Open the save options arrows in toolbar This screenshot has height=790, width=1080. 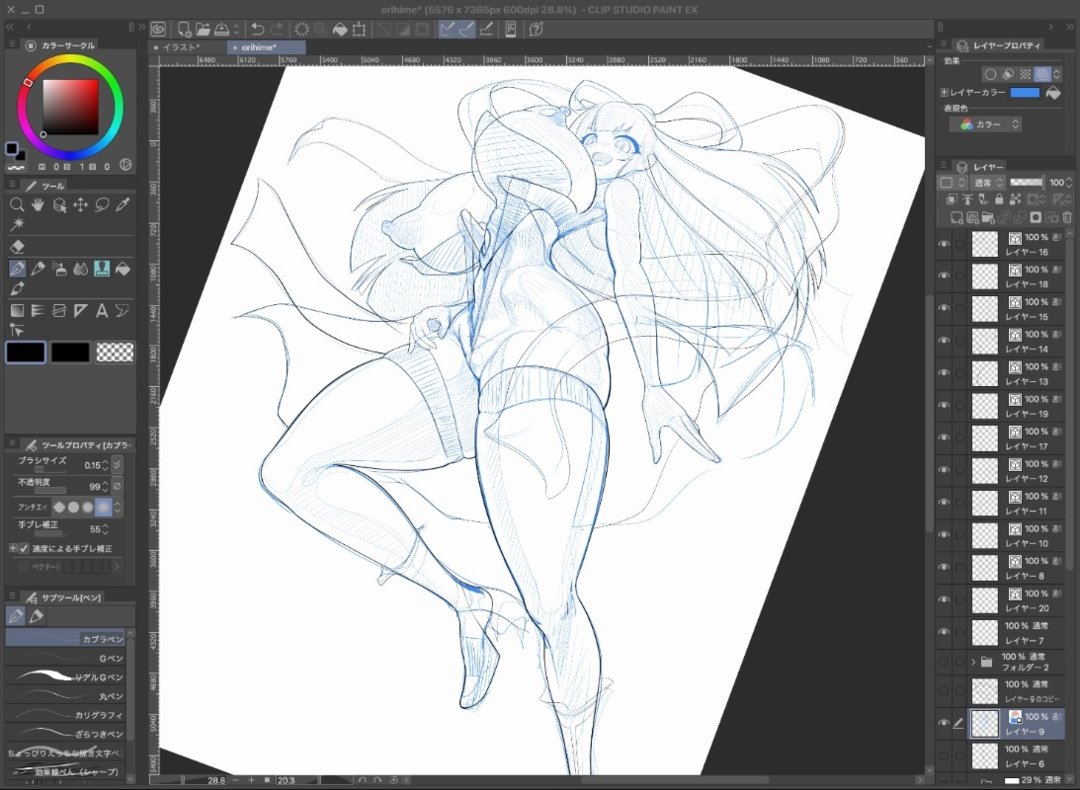[236, 29]
